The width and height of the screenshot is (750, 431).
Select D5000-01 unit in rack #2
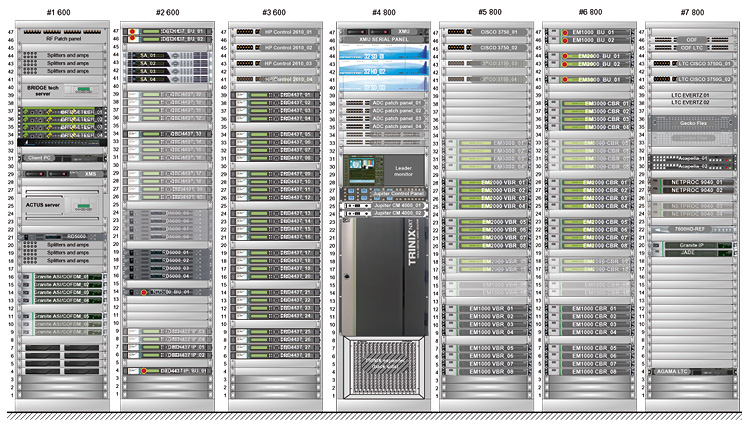click(167, 253)
